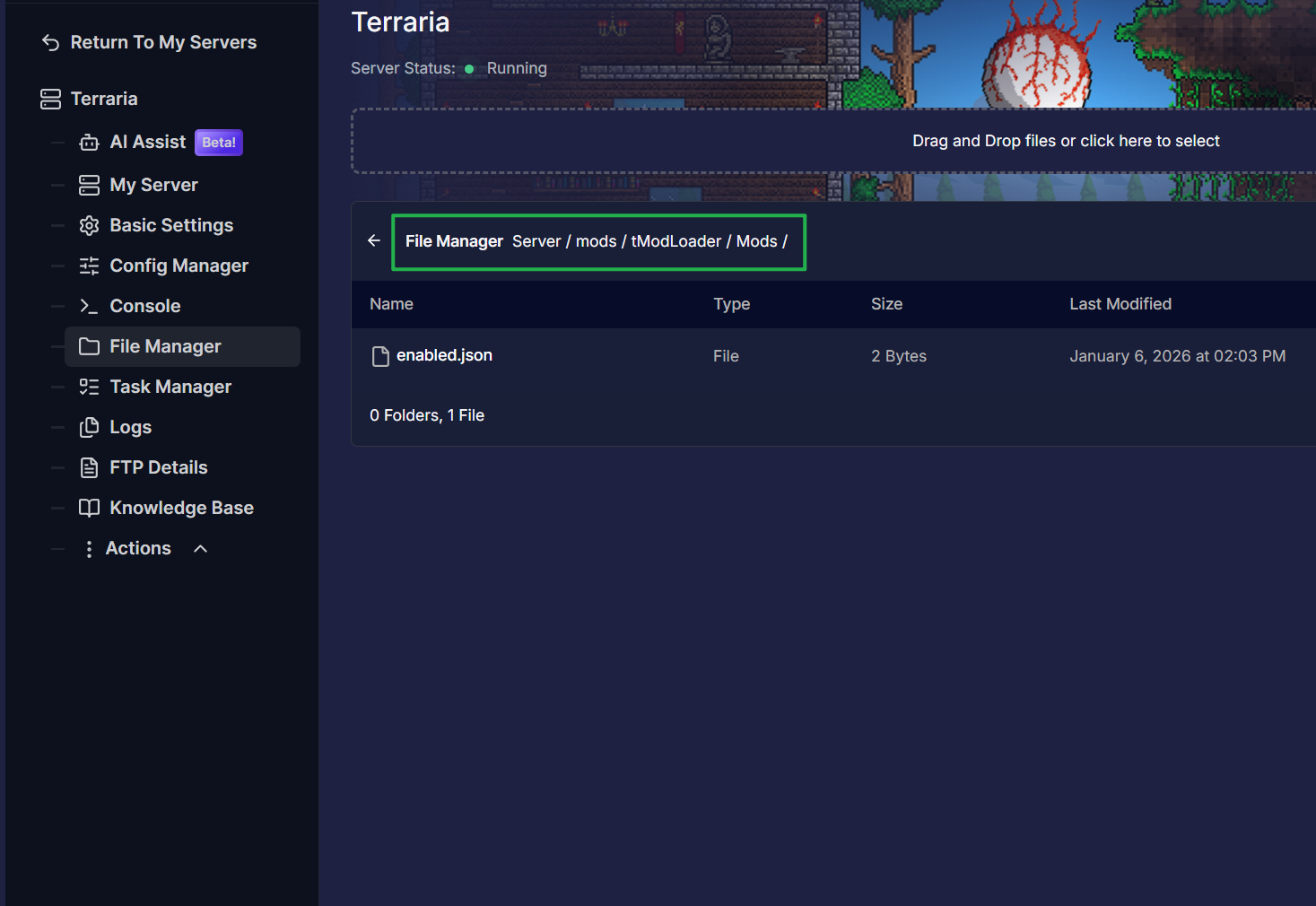This screenshot has width=1316, height=906.
Task: Collapse the Actions section chevron
Action: (201, 549)
